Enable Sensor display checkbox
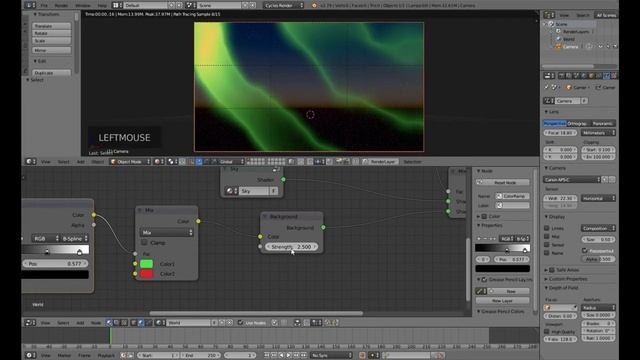 click(547, 245)
